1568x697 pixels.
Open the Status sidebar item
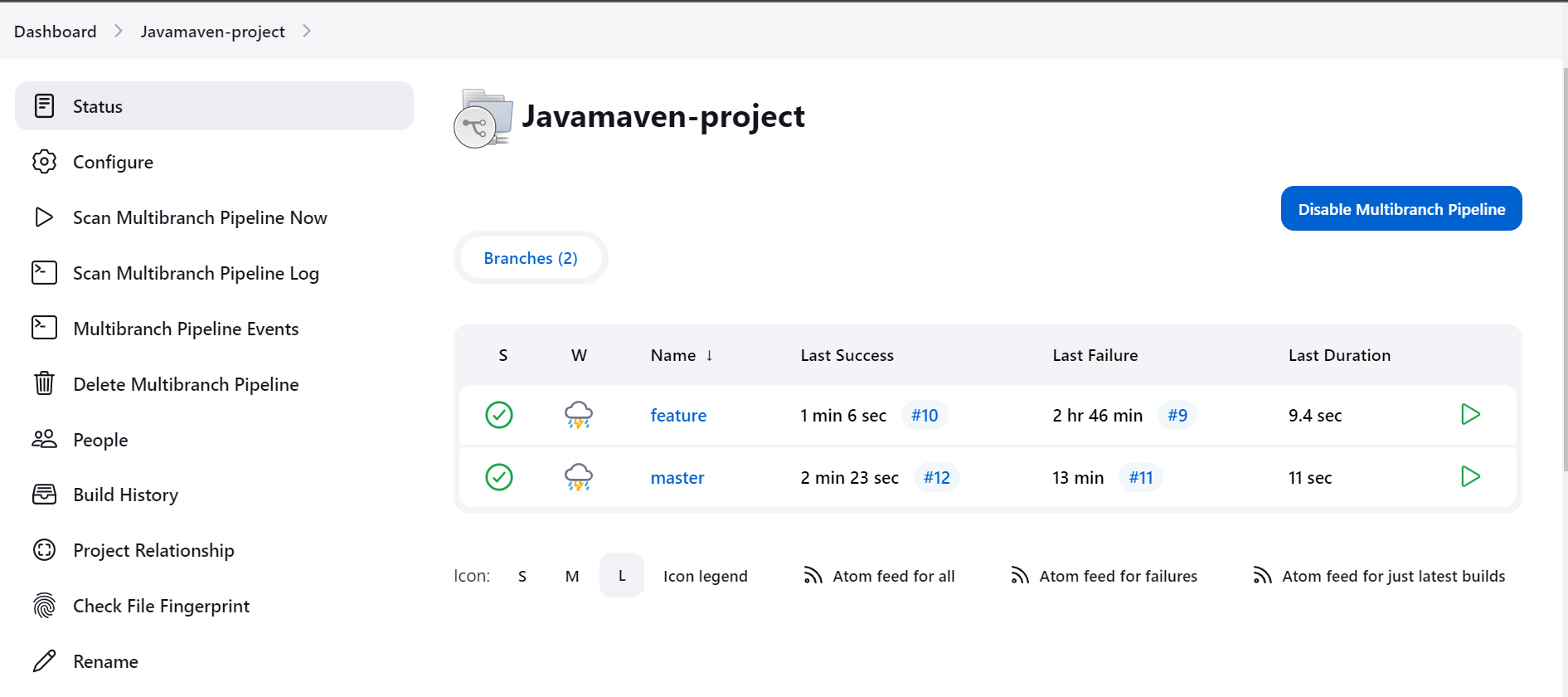214,105
